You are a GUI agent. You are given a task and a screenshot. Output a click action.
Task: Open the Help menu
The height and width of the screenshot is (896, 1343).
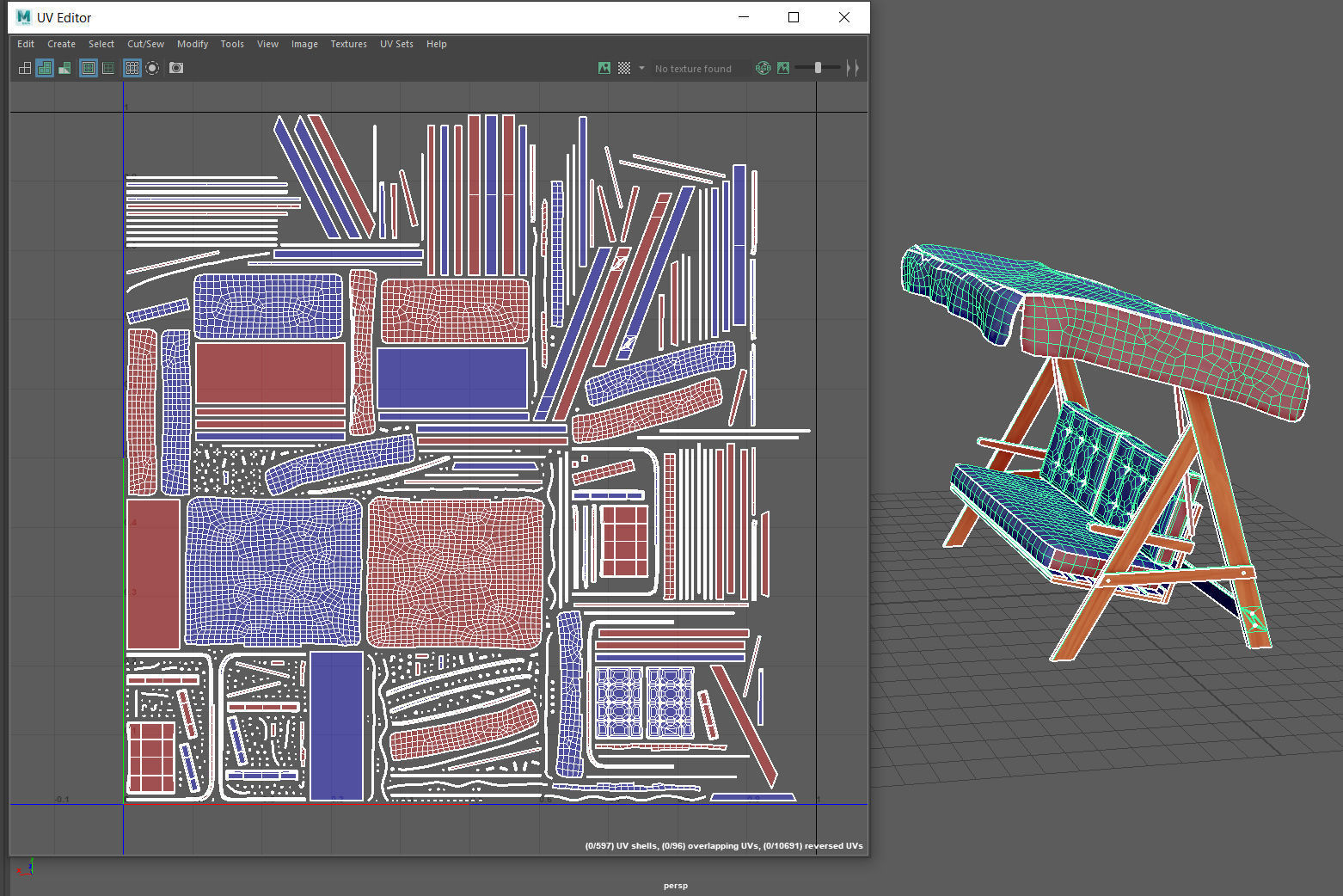437,44
